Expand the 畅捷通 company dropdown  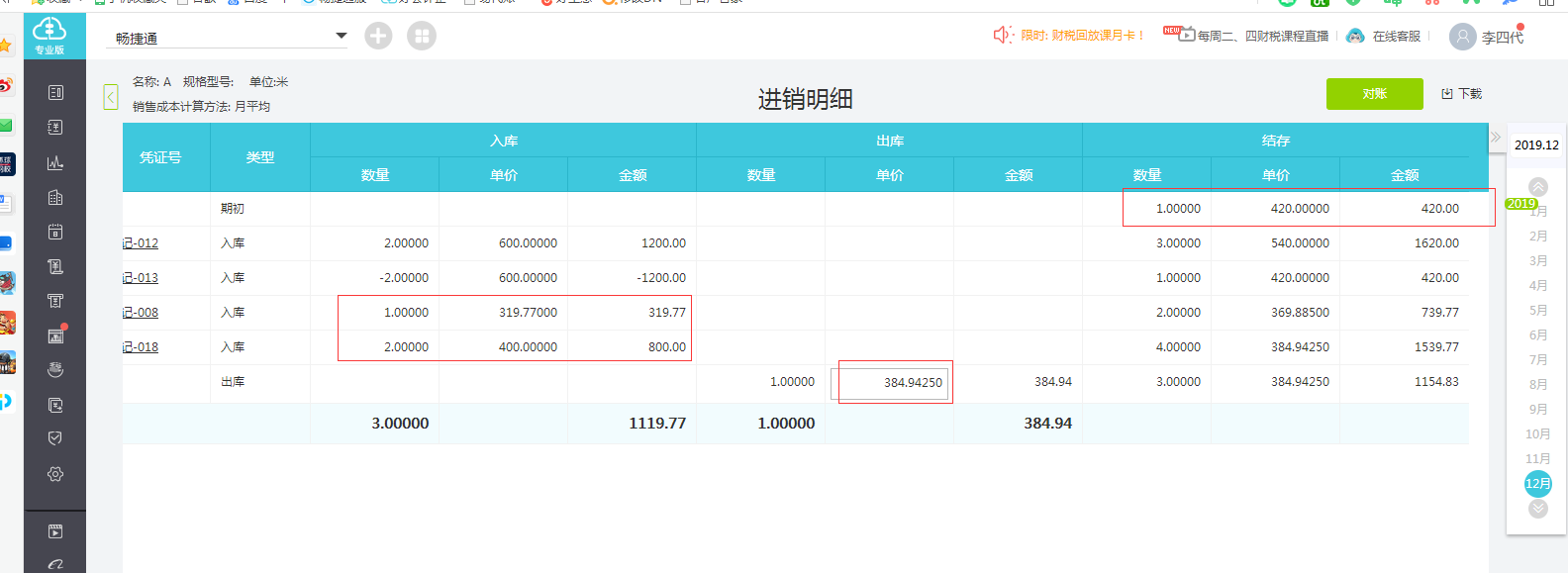click(x=341, y=36)
